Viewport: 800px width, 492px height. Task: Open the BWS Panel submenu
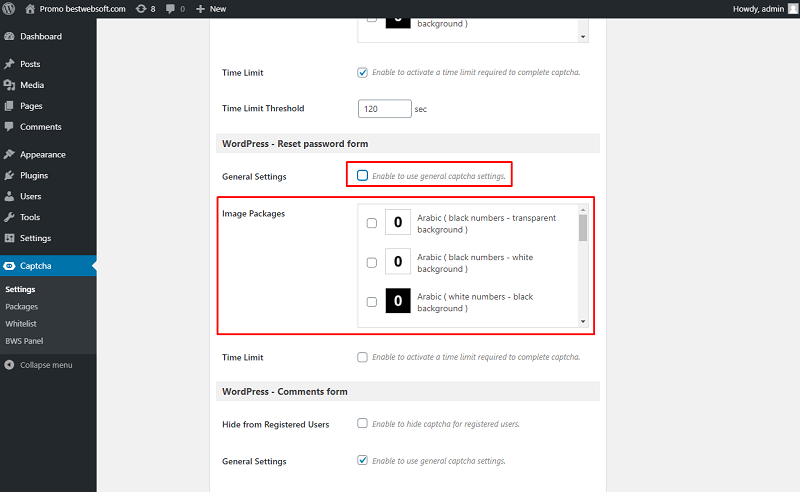tap(24, 341)
